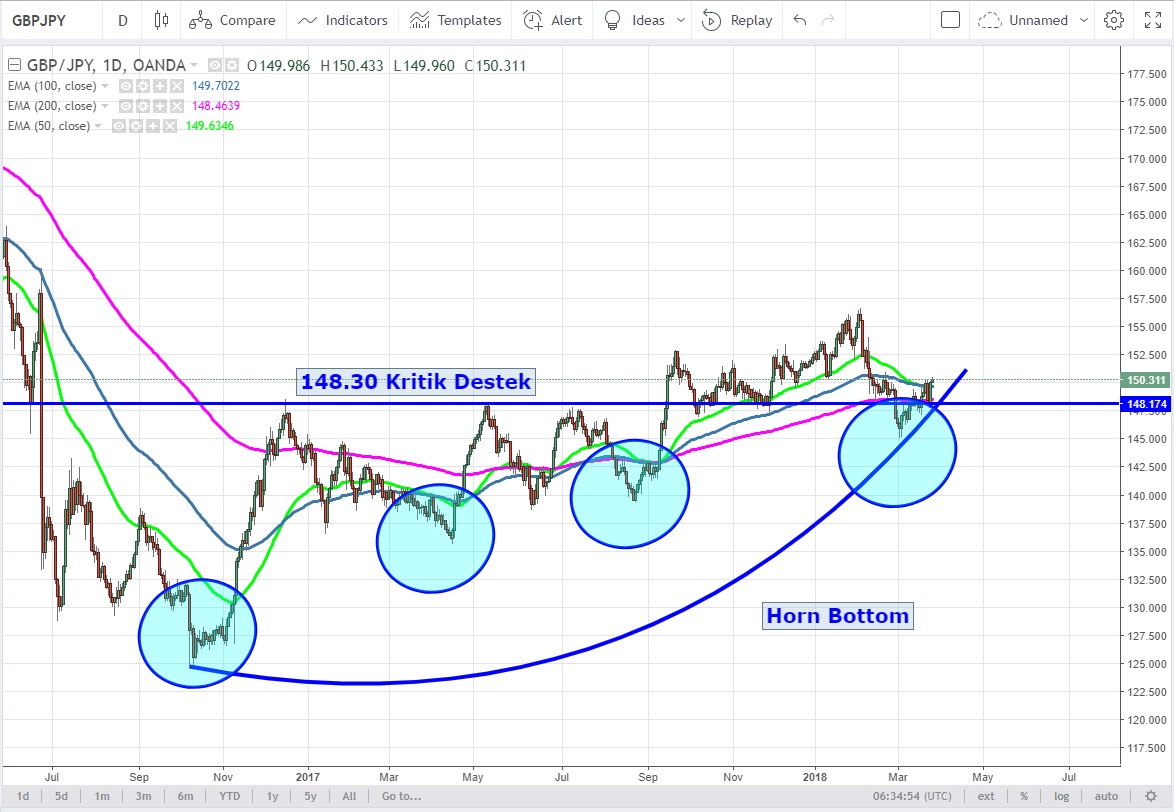Create a new Alert

(x=553, y=20)
